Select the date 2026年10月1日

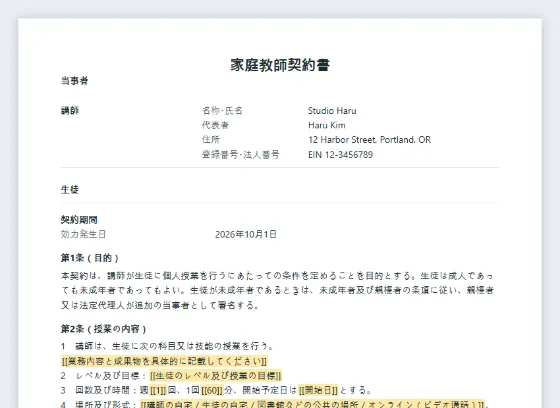[x=246, y=234]
